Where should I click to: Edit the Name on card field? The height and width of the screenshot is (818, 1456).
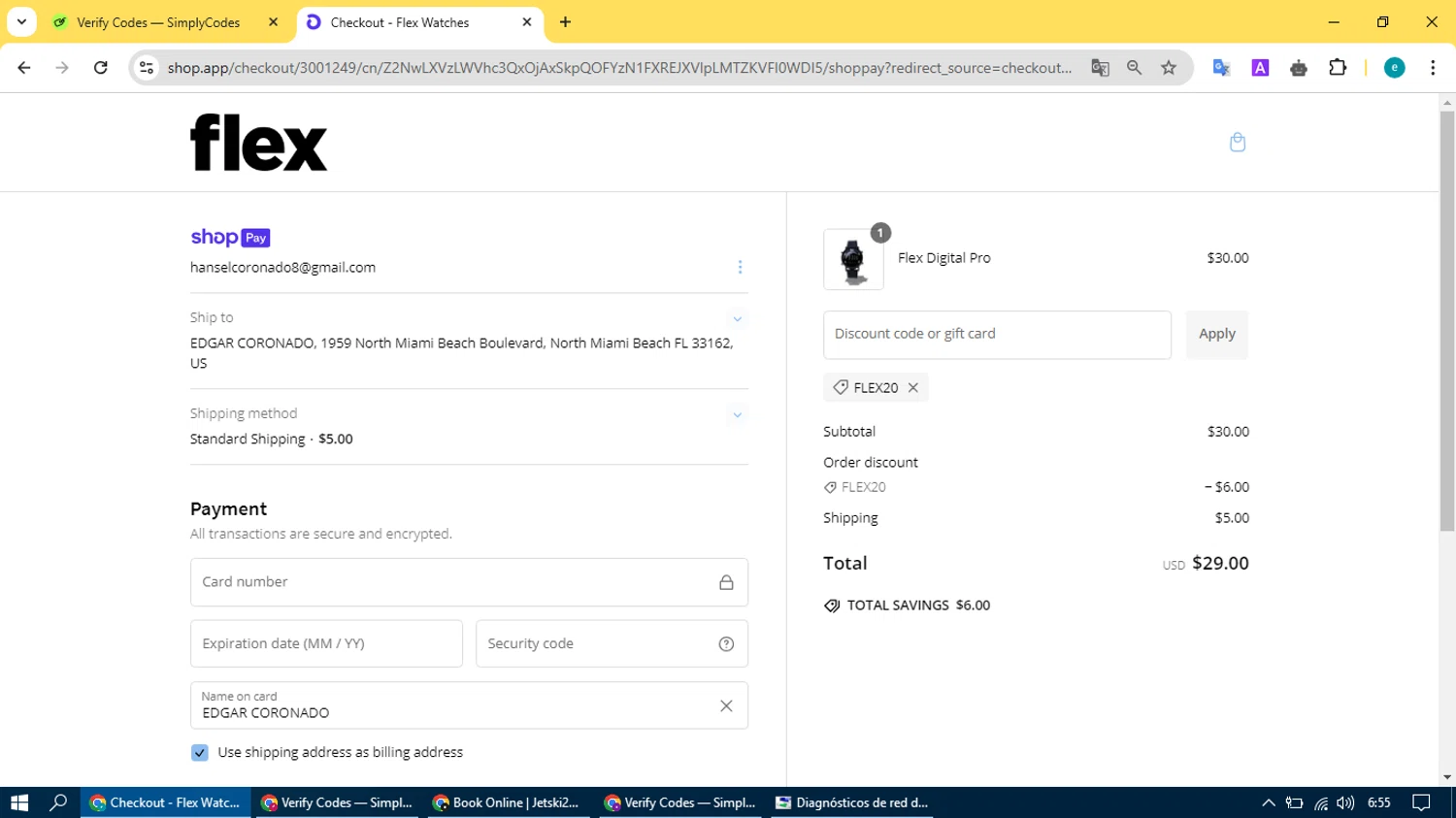pyautogui.click(x=469, y=705)
